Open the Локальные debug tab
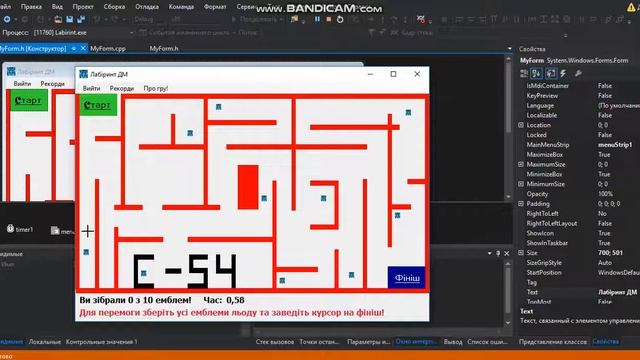Viewport: 640px width, 360px height. point(44,342)
